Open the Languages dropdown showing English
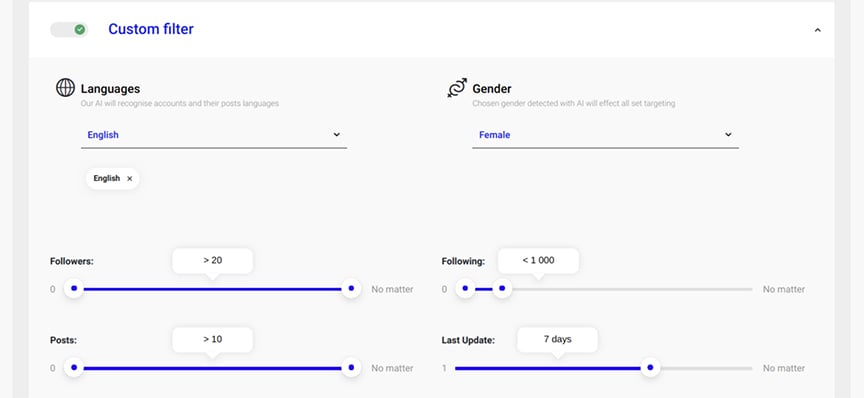The image size is (864, 398). (214, 135)
